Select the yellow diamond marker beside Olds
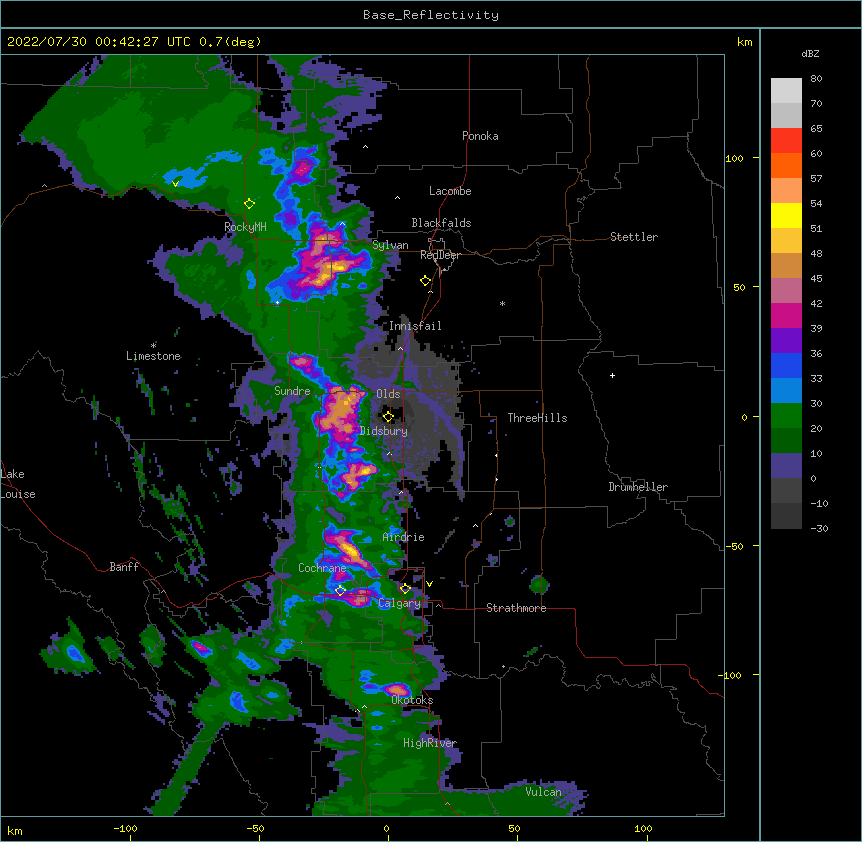Image resolution: width=862 pixels, height=842 pixels. click(388, 417)
